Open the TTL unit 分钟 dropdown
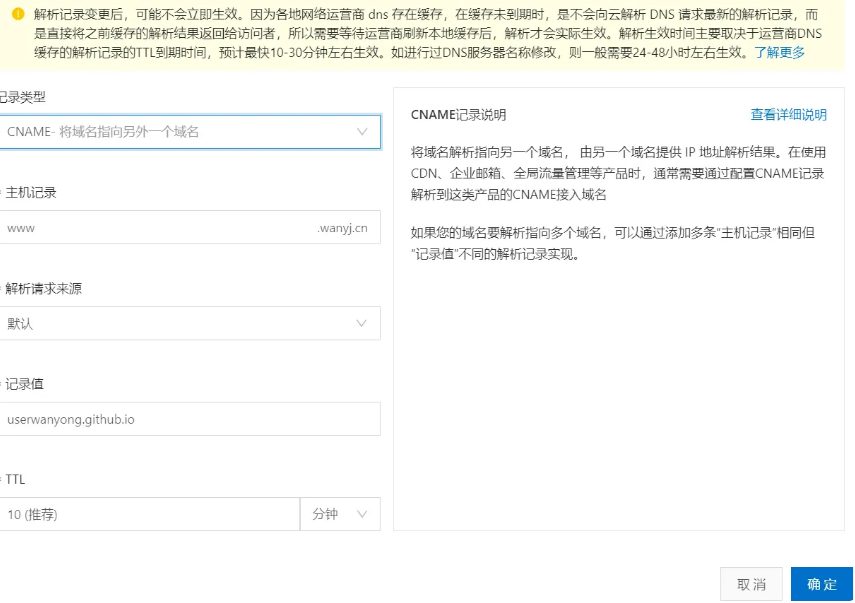855x603 pixels. (339, 514)
